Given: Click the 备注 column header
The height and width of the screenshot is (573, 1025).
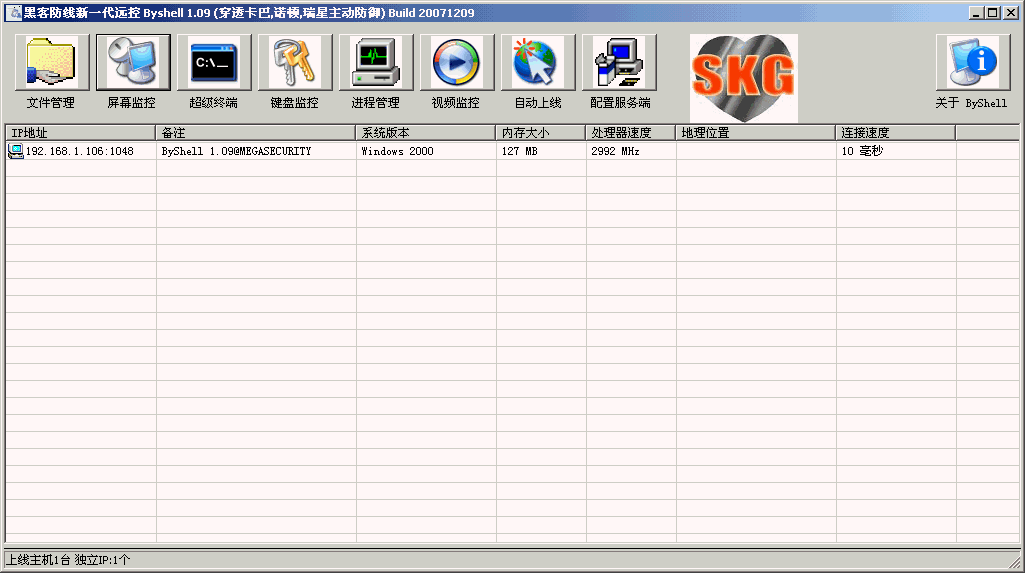Looking at the screenshot, I should (255, 132).
